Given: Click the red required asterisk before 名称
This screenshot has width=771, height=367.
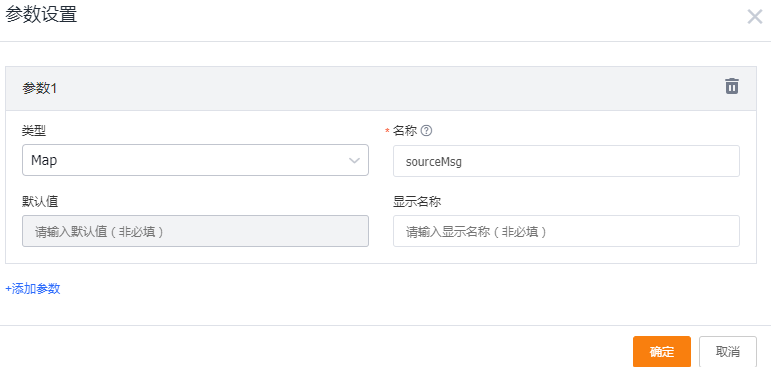Looking at the screenshot, I should (x=387, y=131).
